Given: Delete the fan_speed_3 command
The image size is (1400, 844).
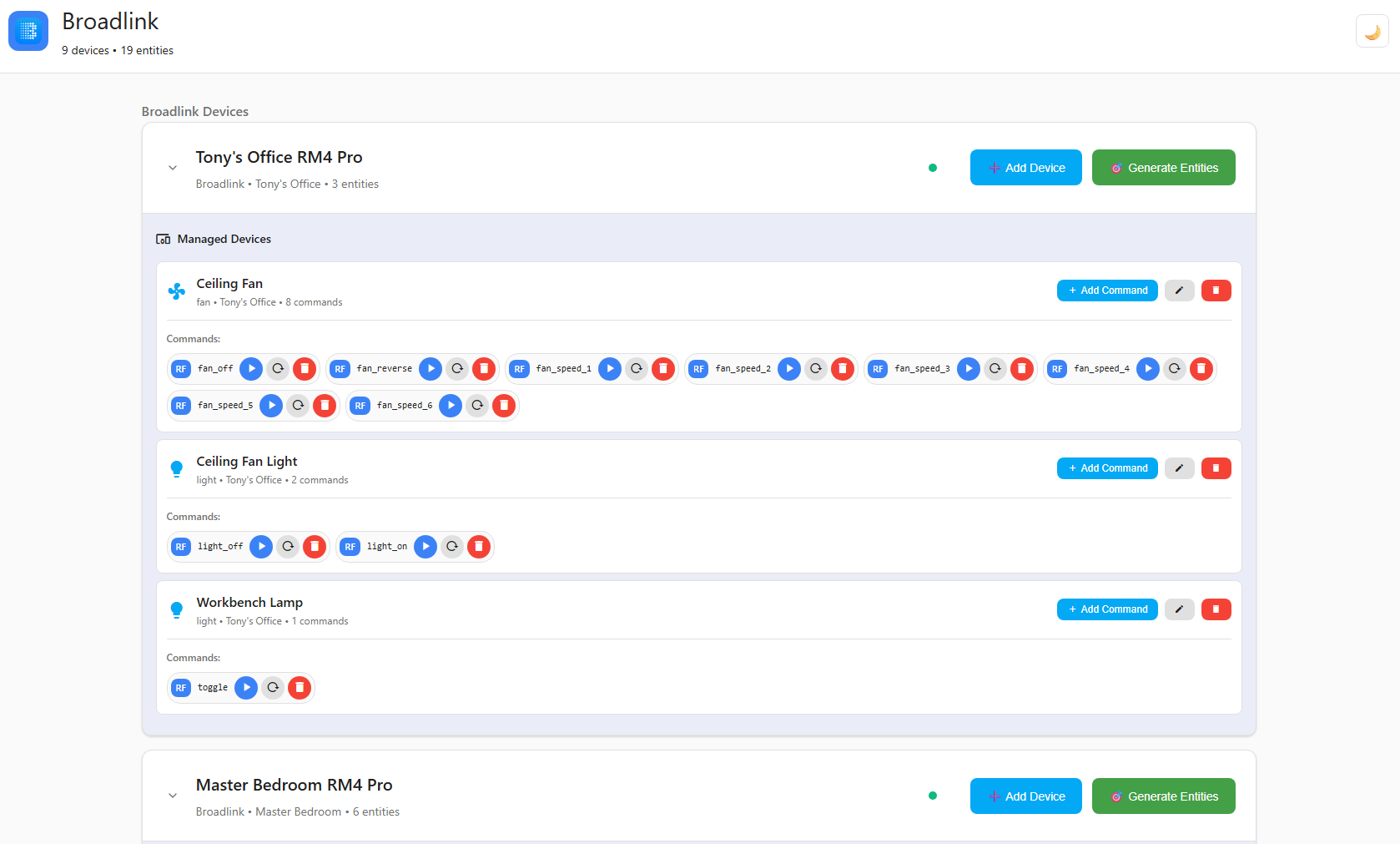Looking at the screenshot, I should [1022, 368].
